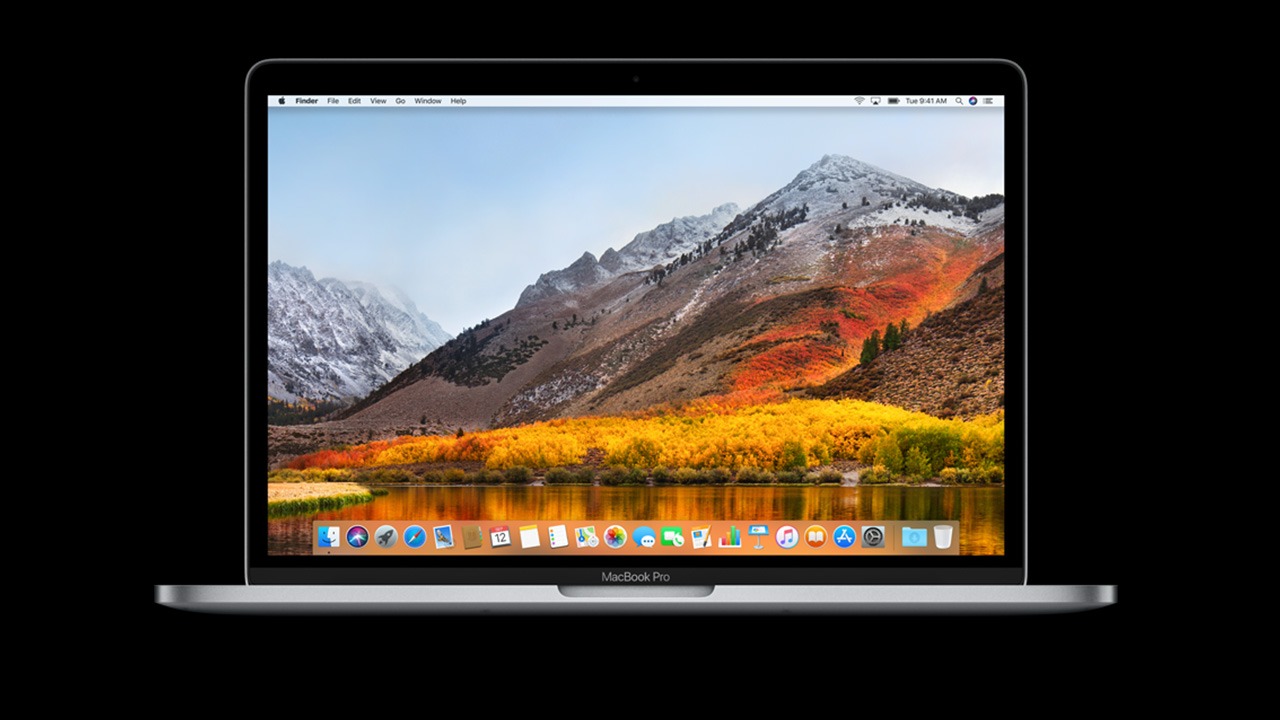This screenshot has width=1280, height=720.
Task: Open the AirPlay display menu
Action: pos(875,101)
